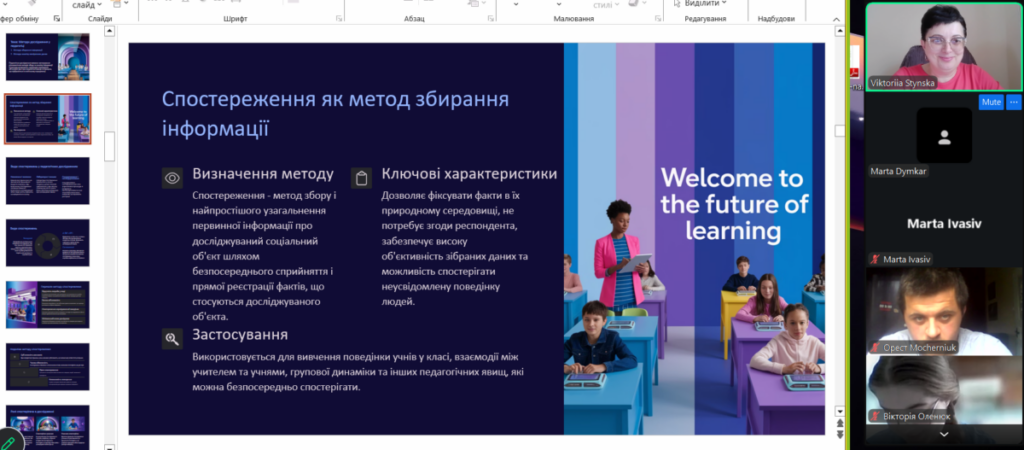
Task: Open the Малювання group dialog launcher
Action: coord(656,19)
